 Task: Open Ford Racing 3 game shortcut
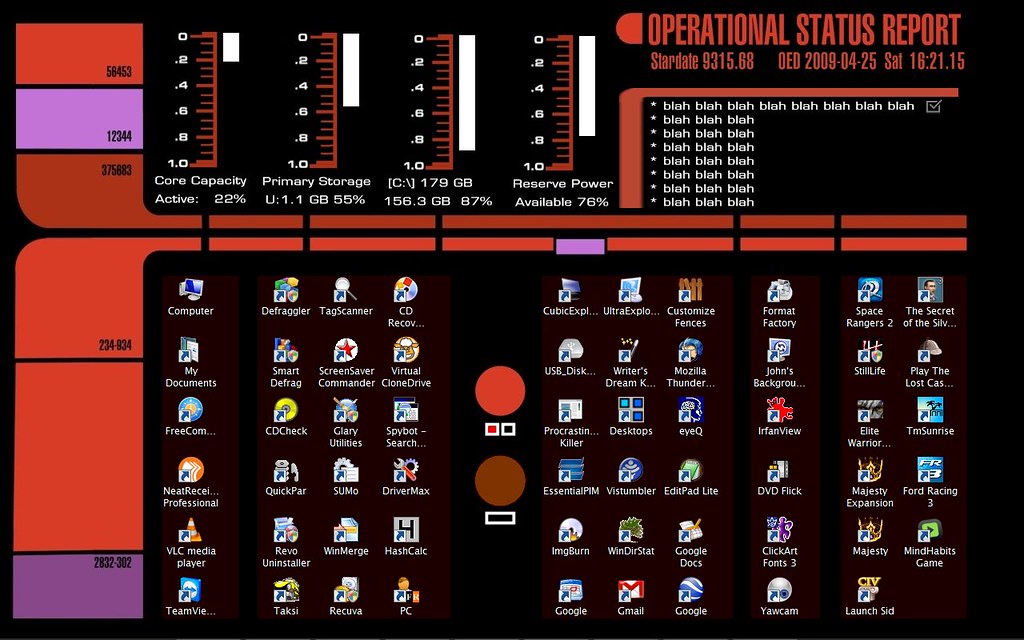tap(929, 471)
